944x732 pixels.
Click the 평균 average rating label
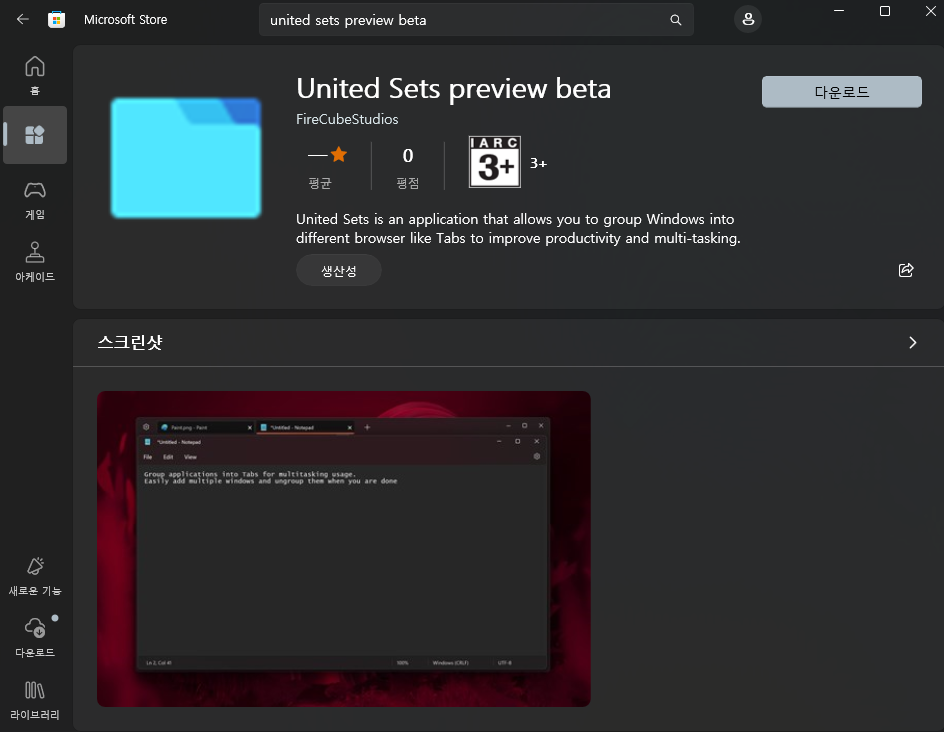[320, 183]
